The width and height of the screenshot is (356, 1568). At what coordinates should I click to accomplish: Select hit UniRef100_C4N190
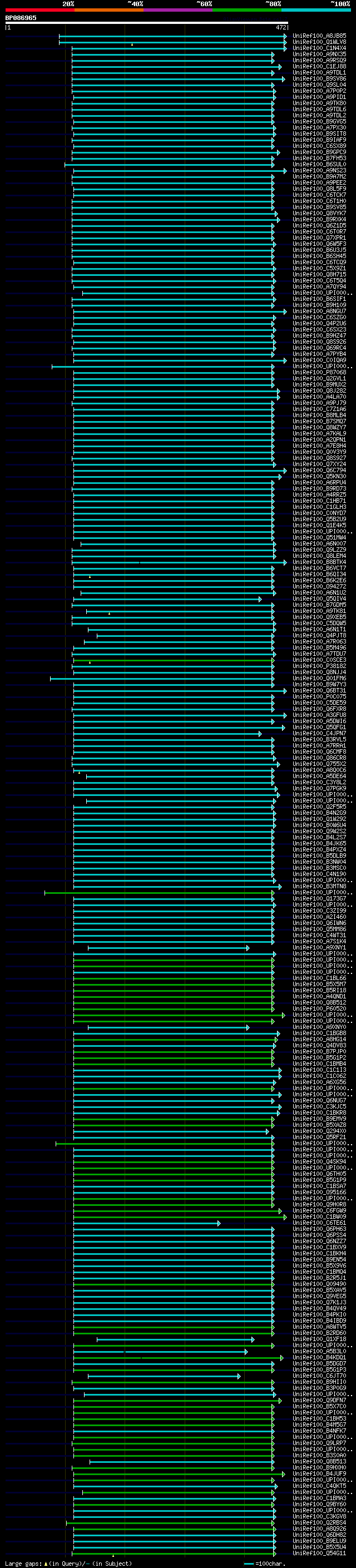pos(319,874)
